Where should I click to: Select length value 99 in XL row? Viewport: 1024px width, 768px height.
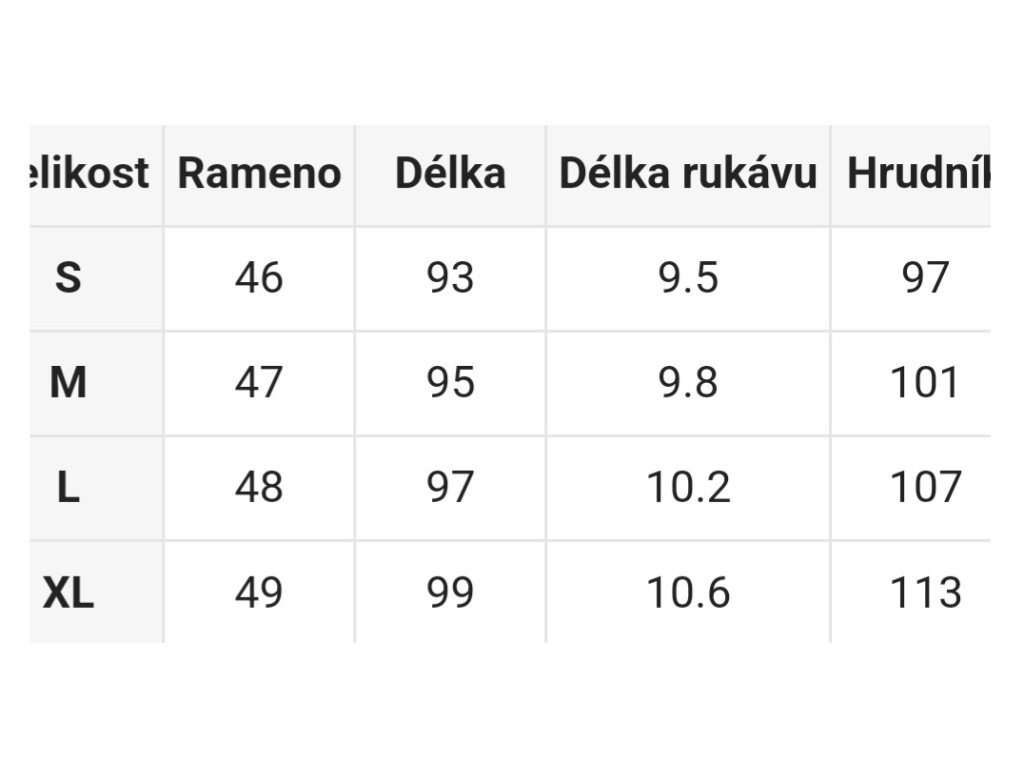(x=451, y=592)
